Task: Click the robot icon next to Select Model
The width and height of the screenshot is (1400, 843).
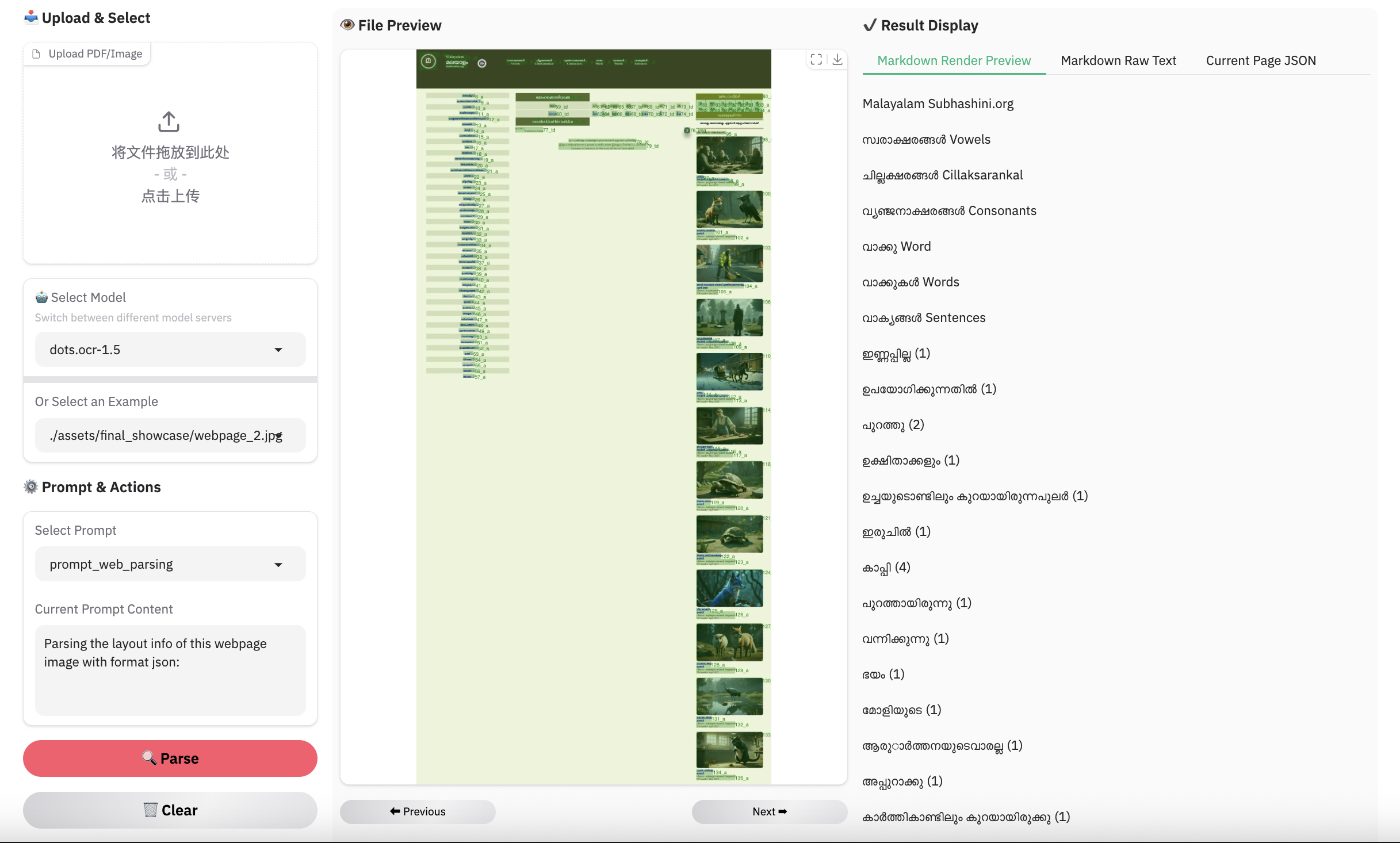Action: pos(41,297)
